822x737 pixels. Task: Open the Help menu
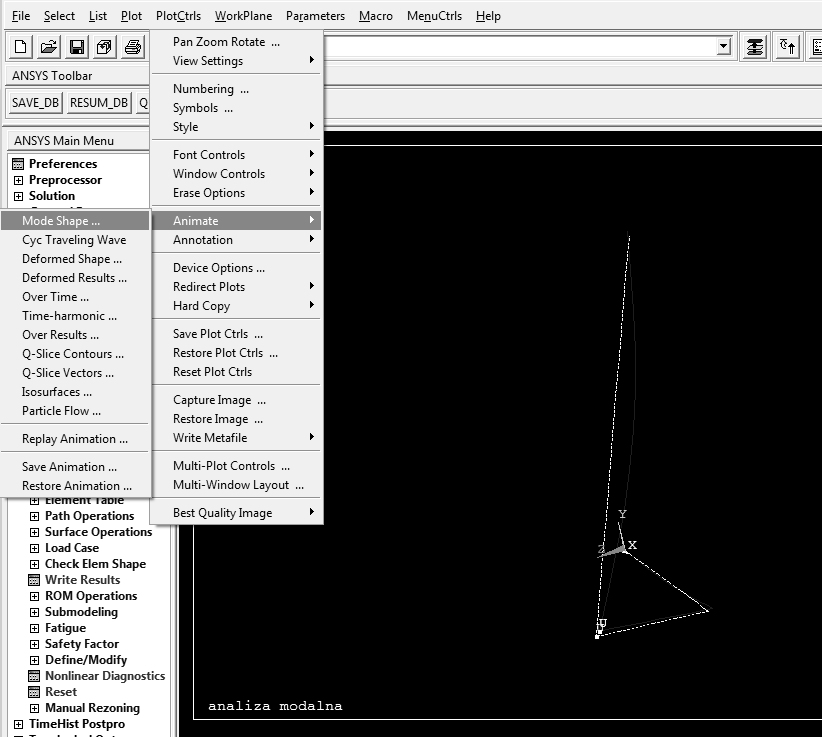pyautogui.click(x=488, y=16)
